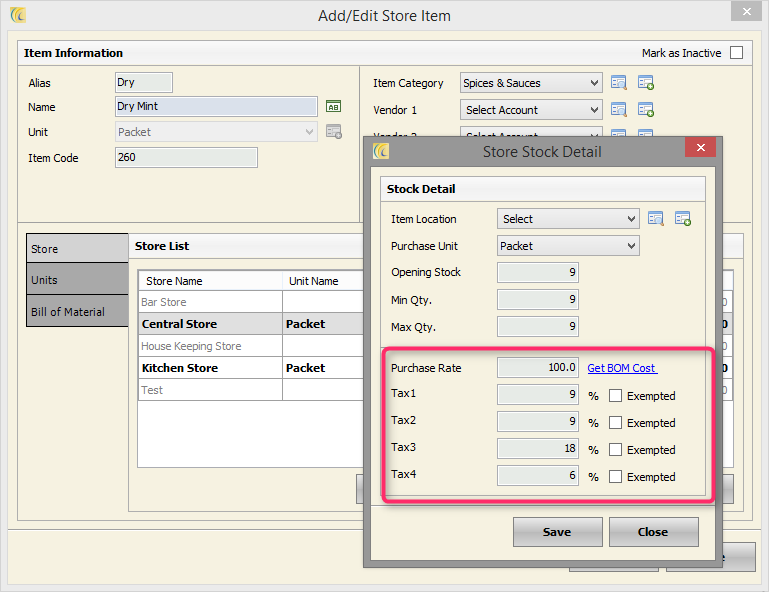
Task: Click the green AB icon beside Name field
Action: pyautogui.click(x=334, y=107)
